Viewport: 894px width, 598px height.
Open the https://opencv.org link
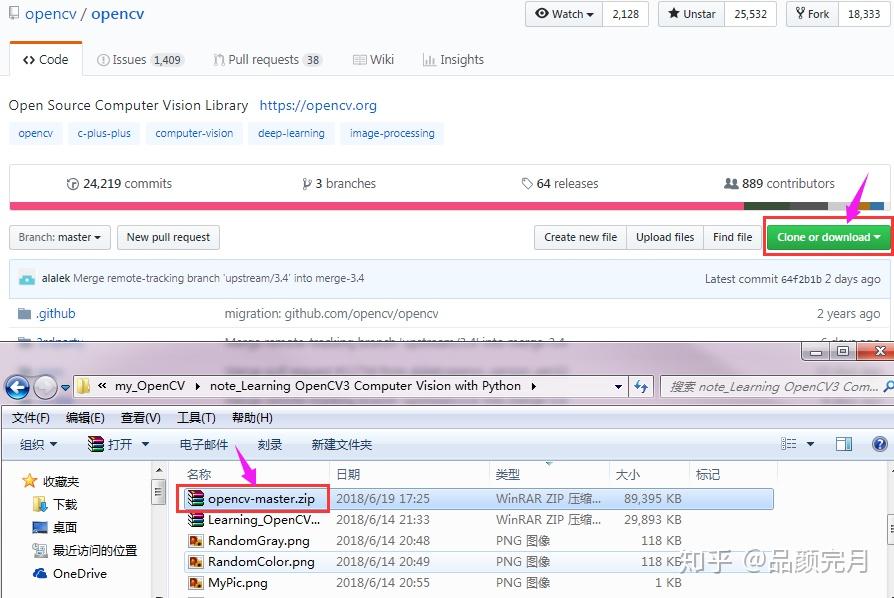pos(318,105)
